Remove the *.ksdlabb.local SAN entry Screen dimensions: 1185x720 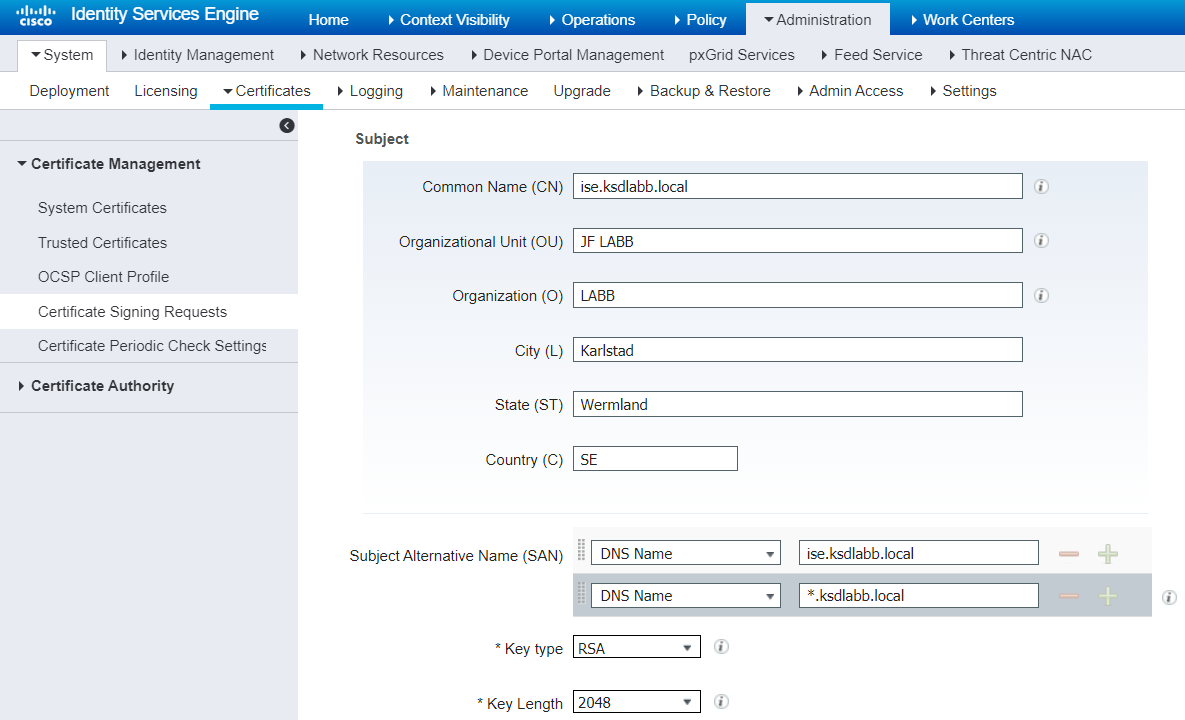pos(1069,596)
